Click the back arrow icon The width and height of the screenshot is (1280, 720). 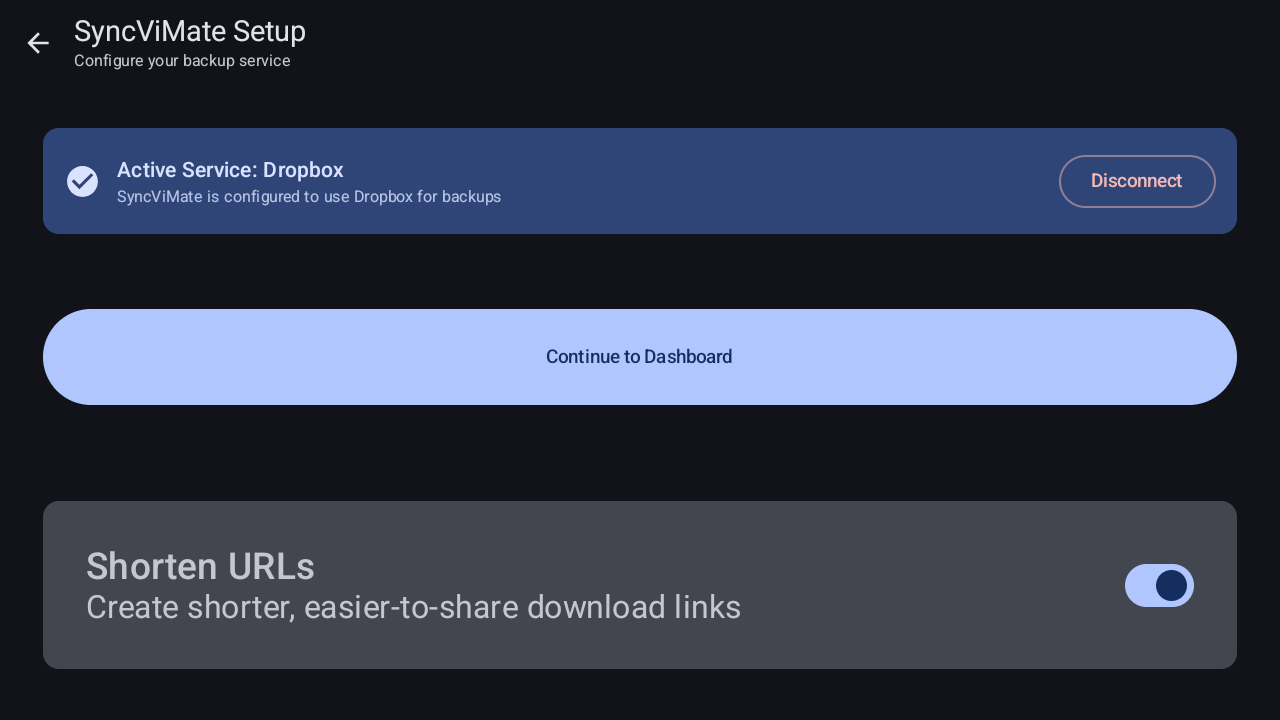38,43
